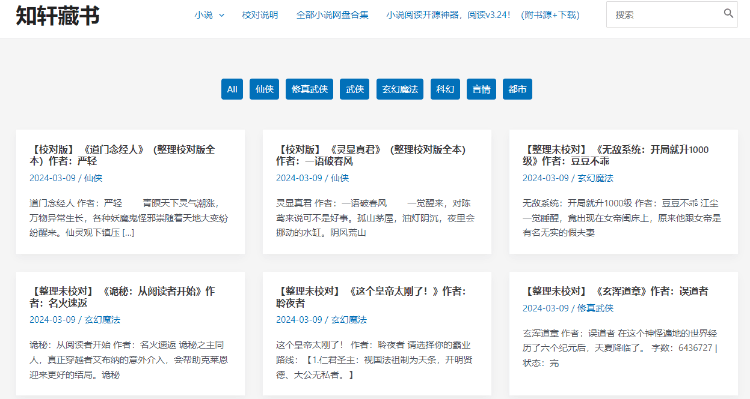
Task: Focus the 搜索 input field
Action: 665,15
